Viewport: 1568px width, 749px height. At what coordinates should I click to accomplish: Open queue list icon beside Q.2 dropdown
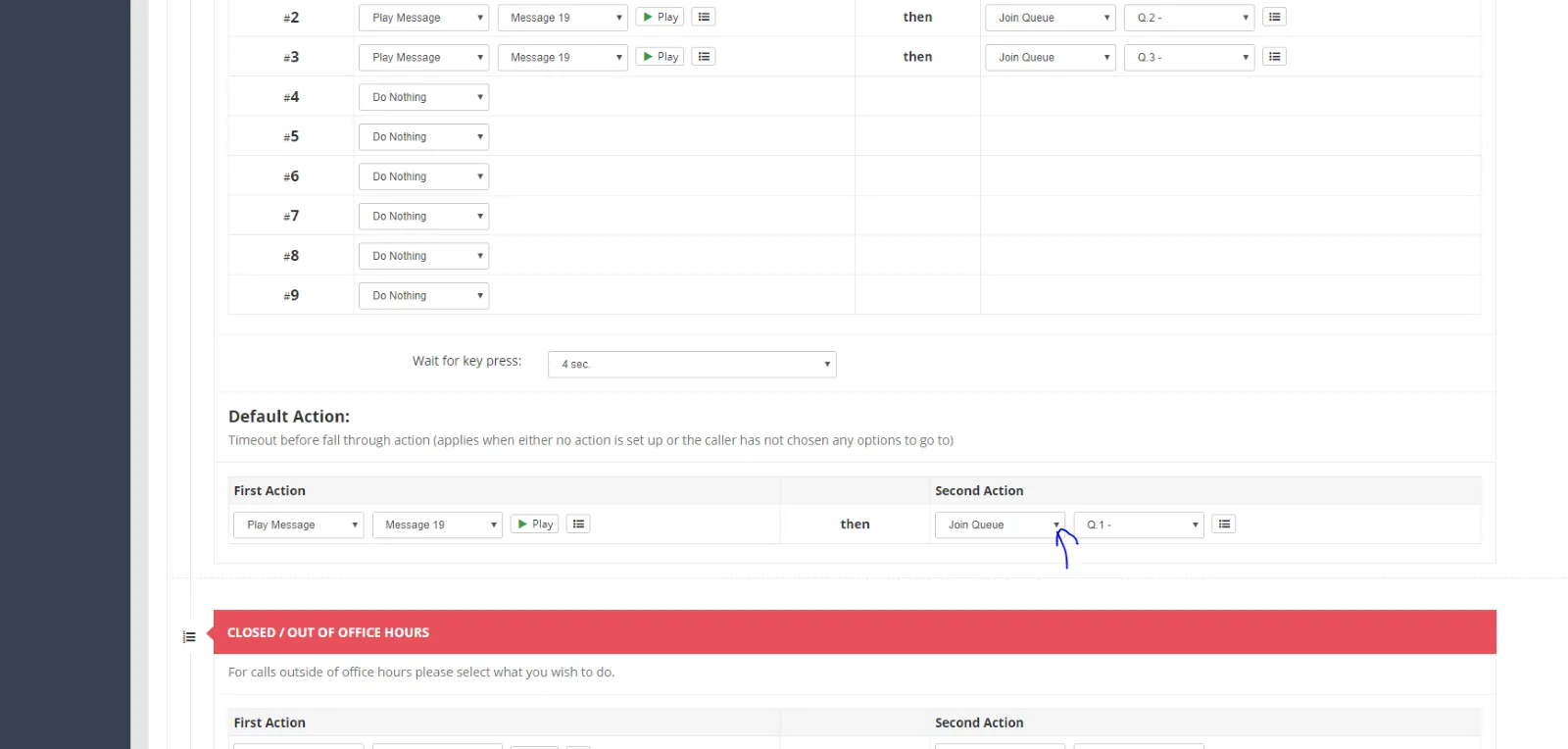(1274, 17)
